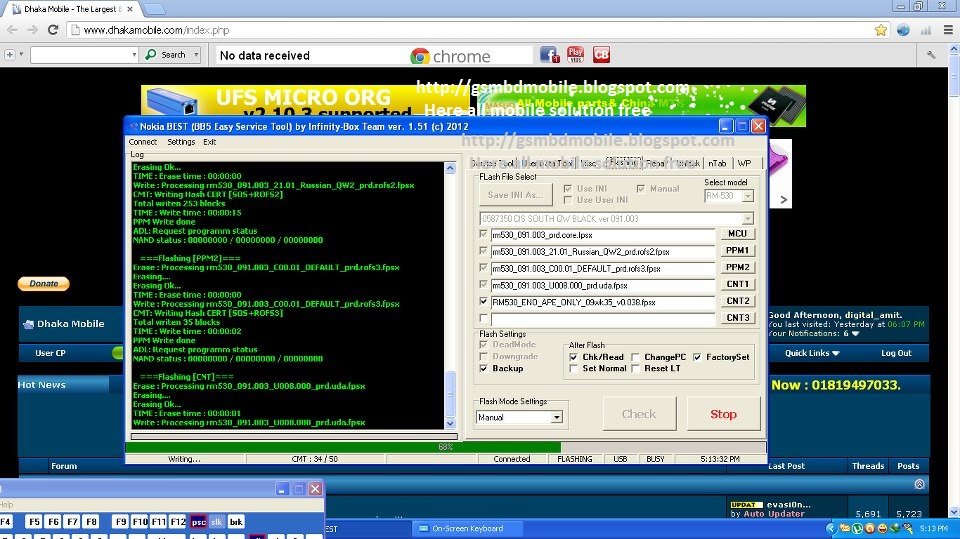Bookmark this page with the star icon
The width and height of the screenshot is (960, 539).
coord(880,30)
